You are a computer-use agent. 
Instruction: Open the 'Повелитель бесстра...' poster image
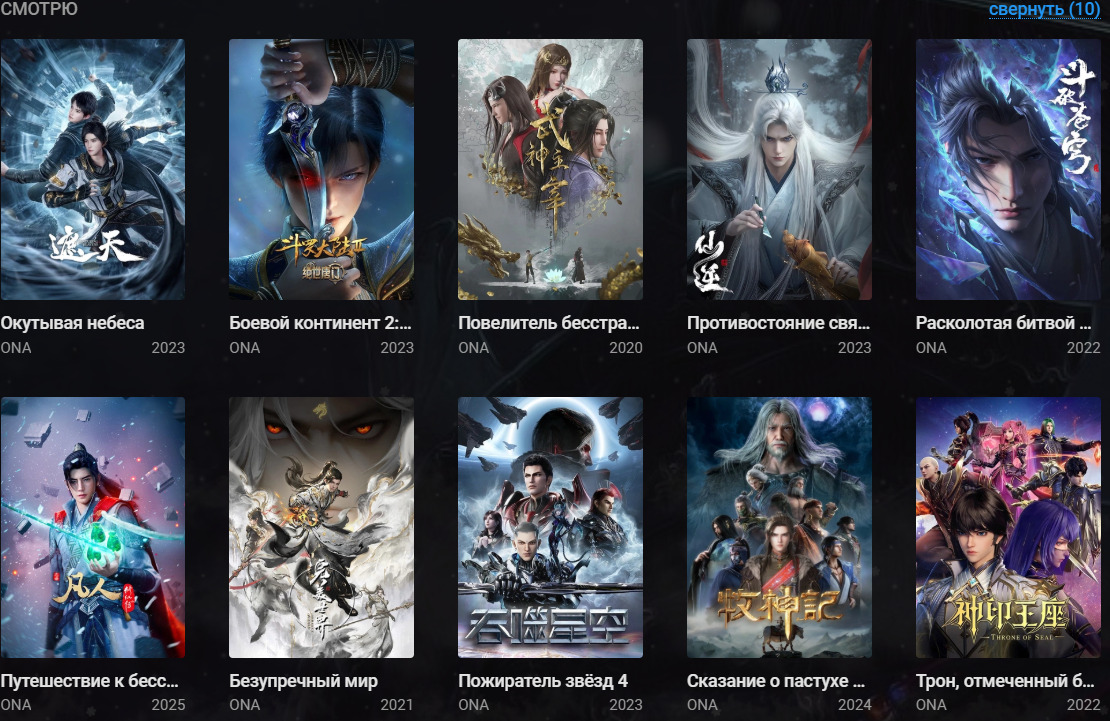tap(550, 169)
